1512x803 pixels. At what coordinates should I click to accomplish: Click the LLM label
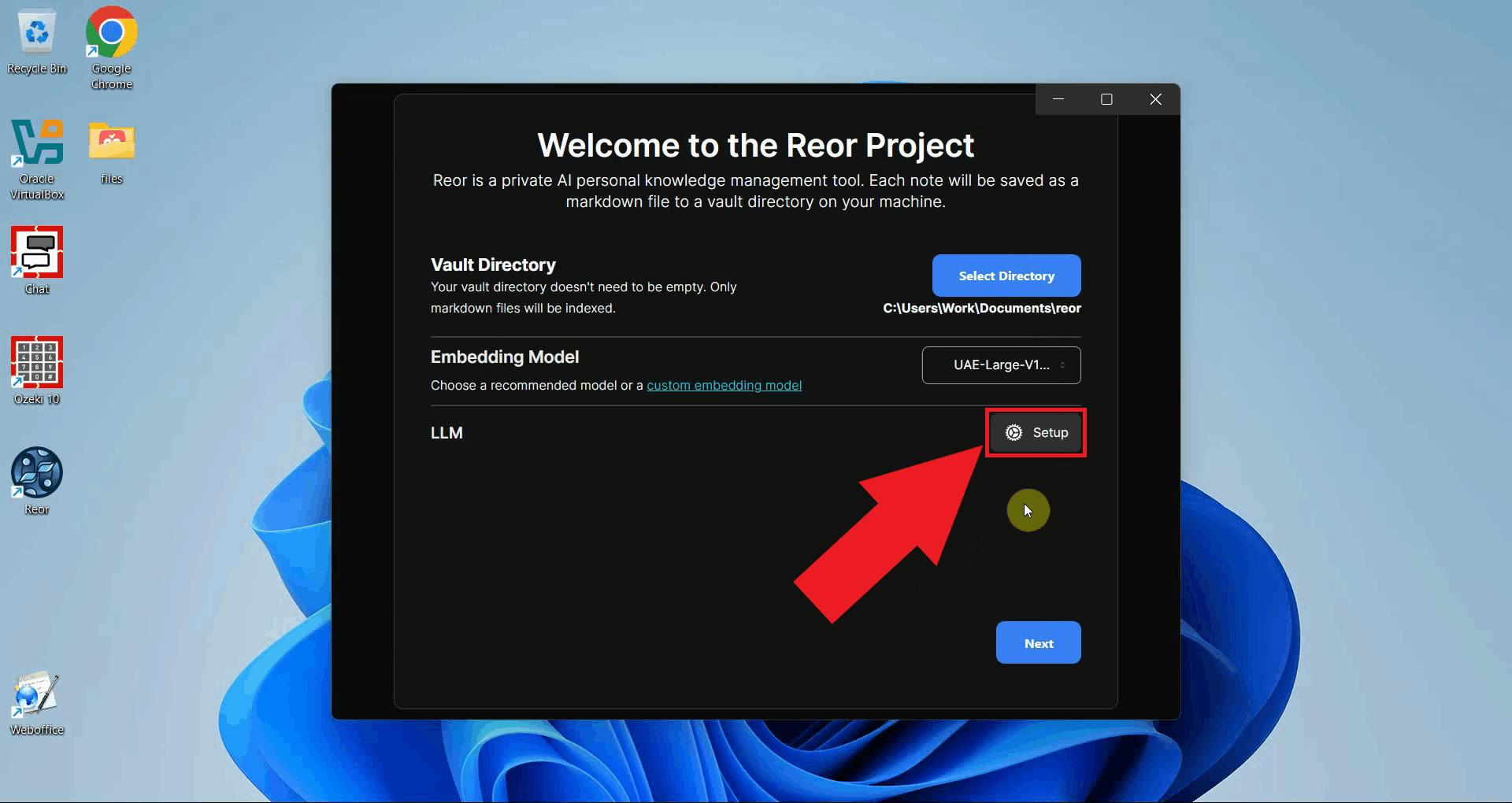tap(447, 433)
